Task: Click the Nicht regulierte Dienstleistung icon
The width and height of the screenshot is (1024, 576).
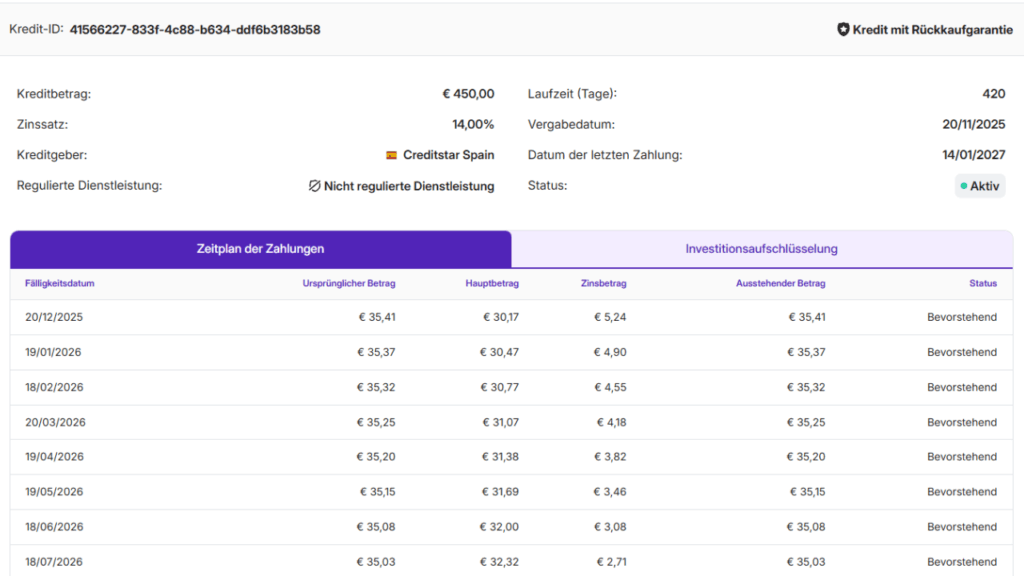Action: (x=314, y=186)
